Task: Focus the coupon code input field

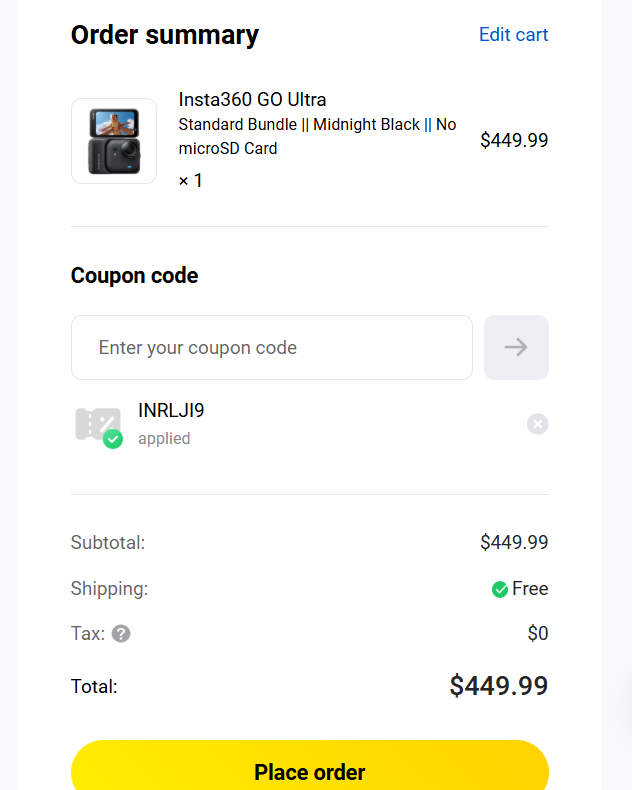Action: coord(271,348)
